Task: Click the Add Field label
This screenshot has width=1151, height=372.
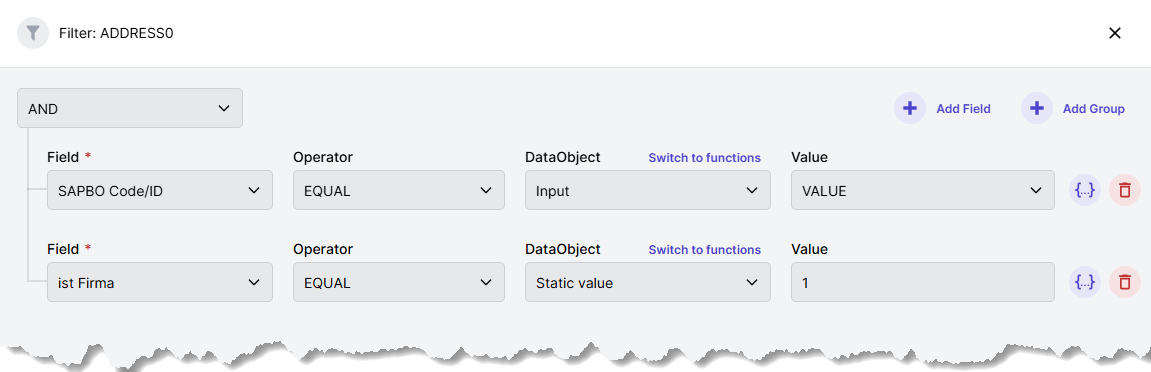Action: (963, 109)
